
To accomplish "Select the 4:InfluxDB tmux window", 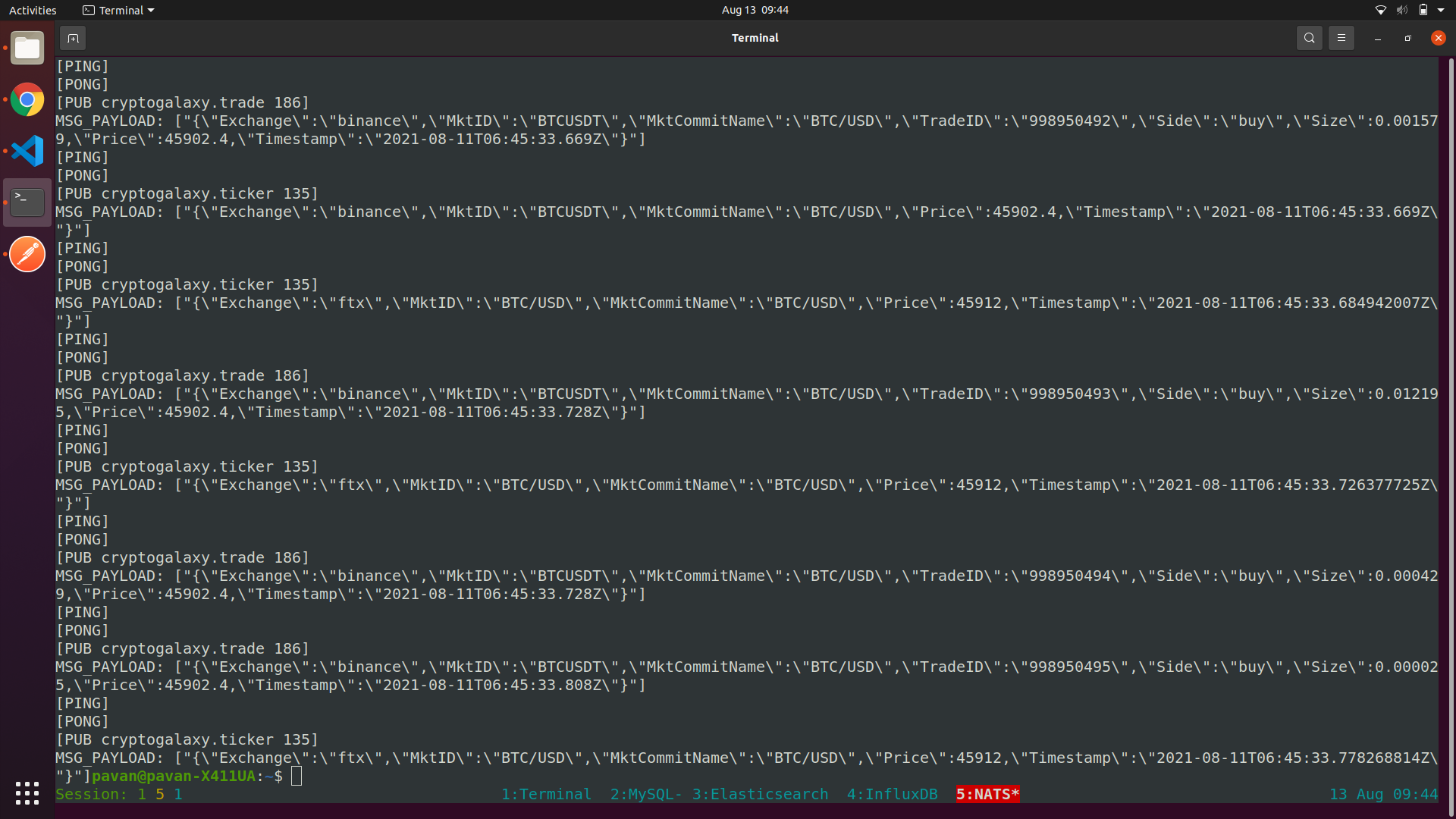I will 892,794.
